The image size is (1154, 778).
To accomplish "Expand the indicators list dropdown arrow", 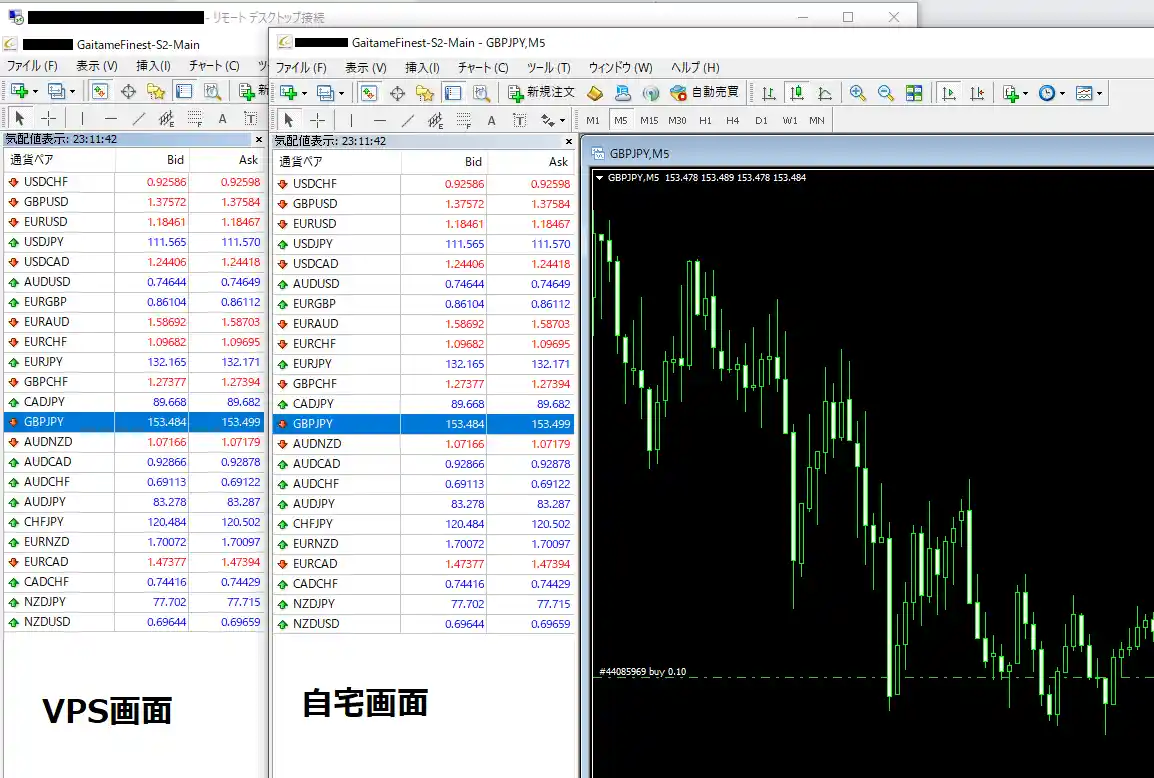I will click(1025, 94).
